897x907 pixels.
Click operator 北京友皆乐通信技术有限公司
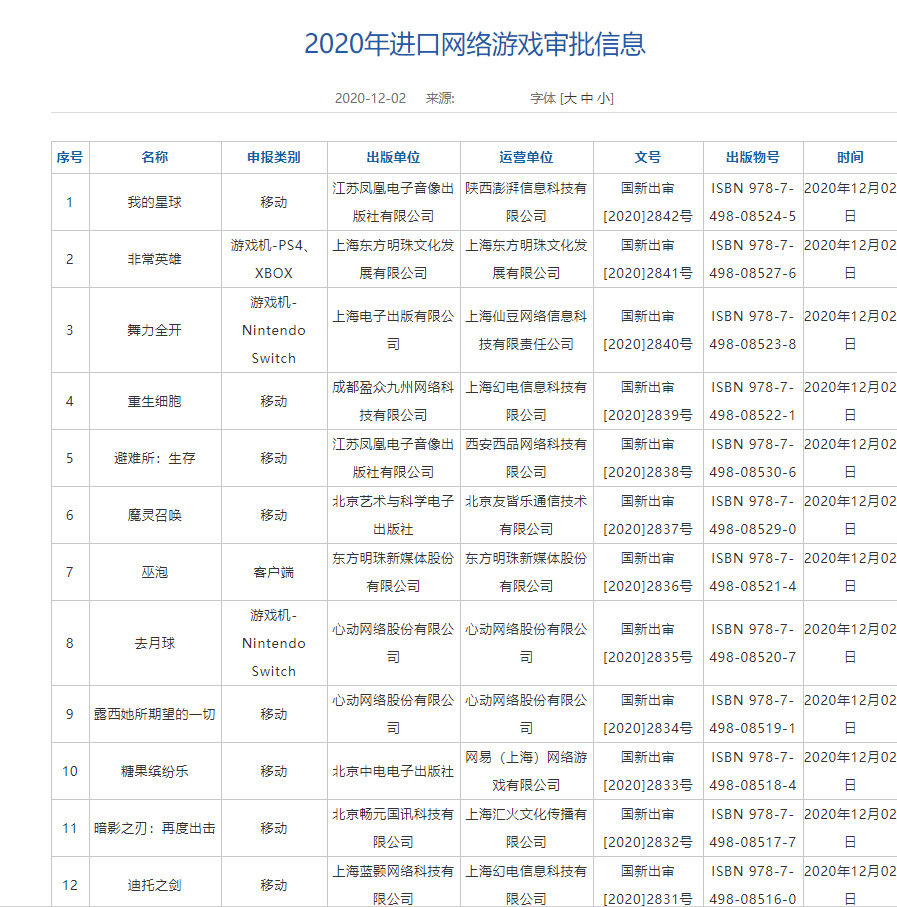pos(526,515)
